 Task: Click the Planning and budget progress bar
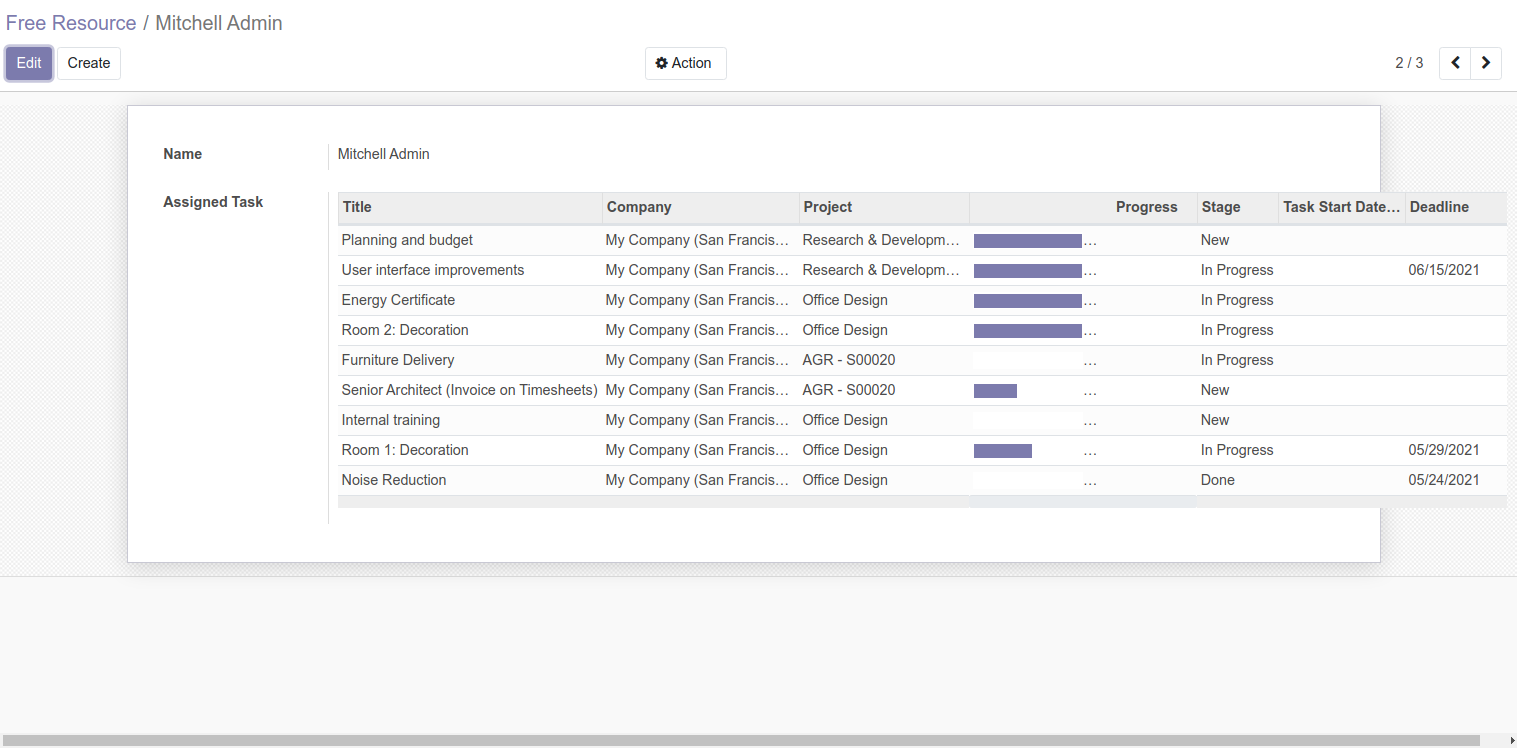pos(1028,241)
